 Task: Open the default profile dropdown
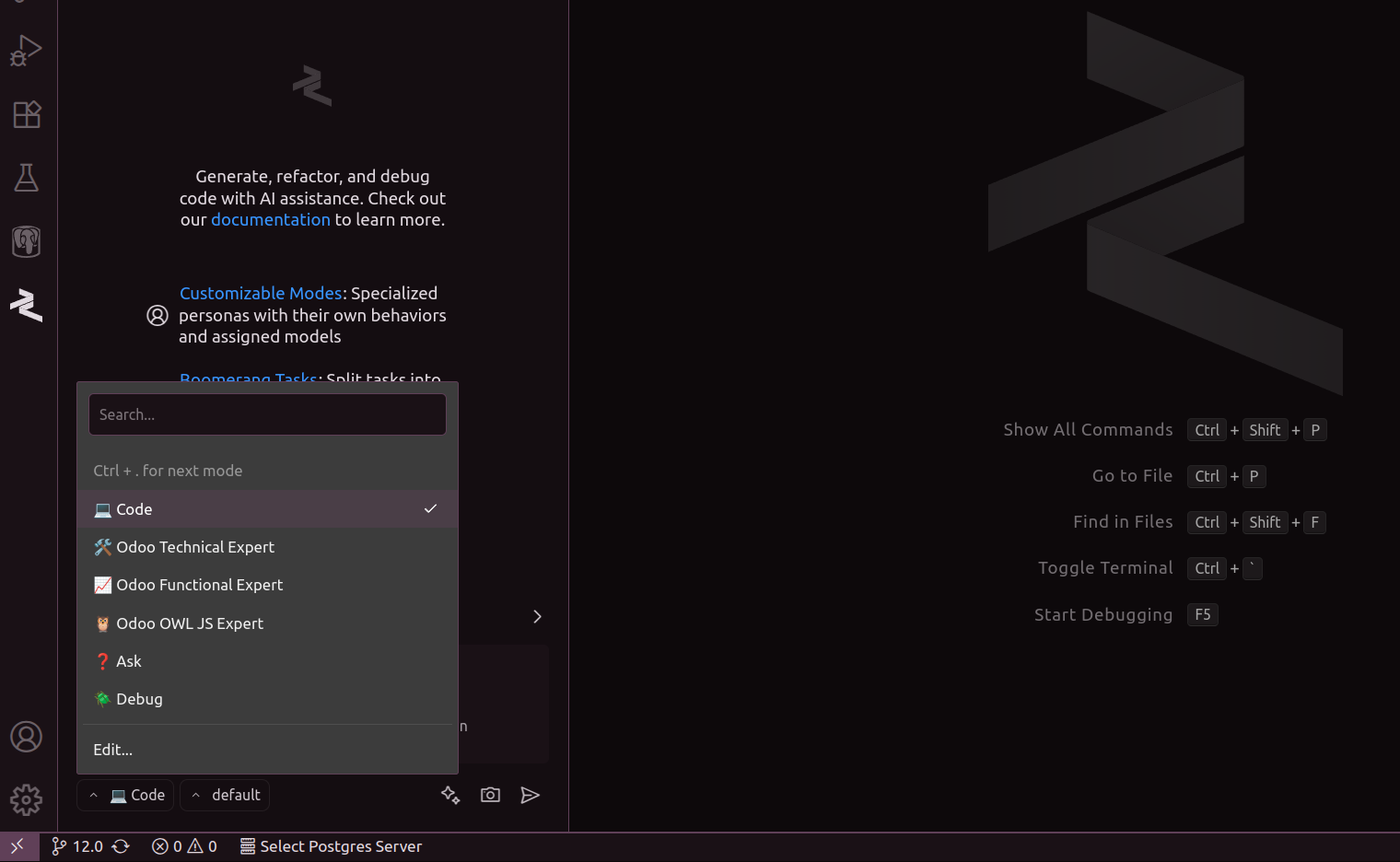pyautogui.click(x=225, y=795)
